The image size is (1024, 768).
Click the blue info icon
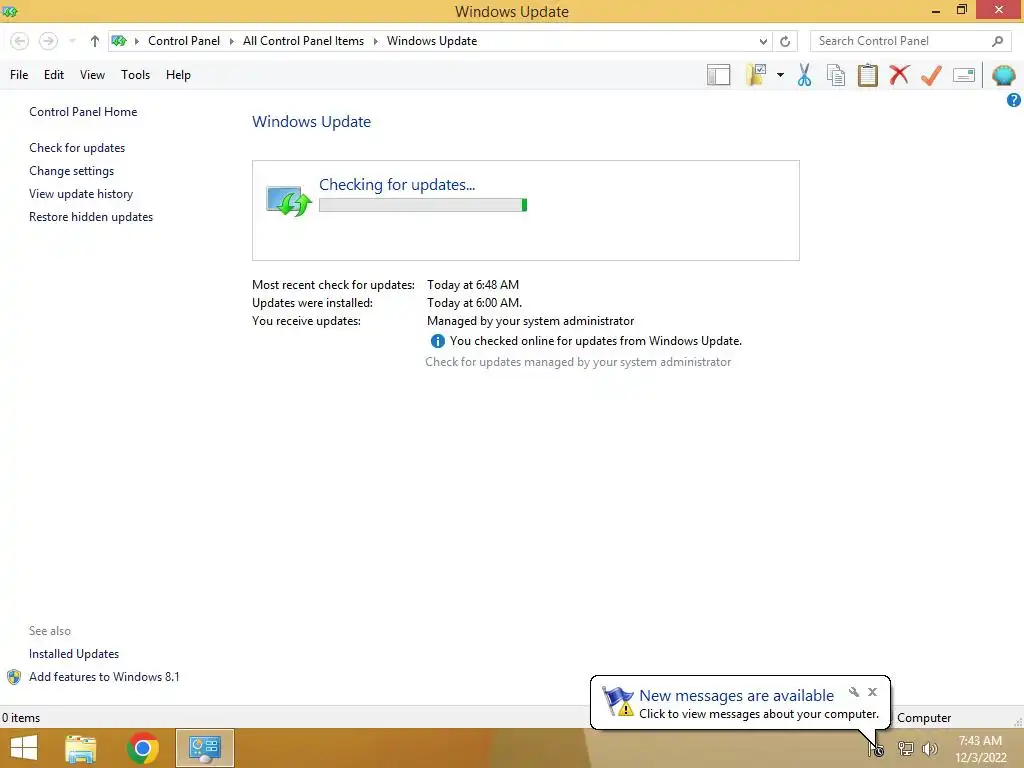(x=438, y=341)
